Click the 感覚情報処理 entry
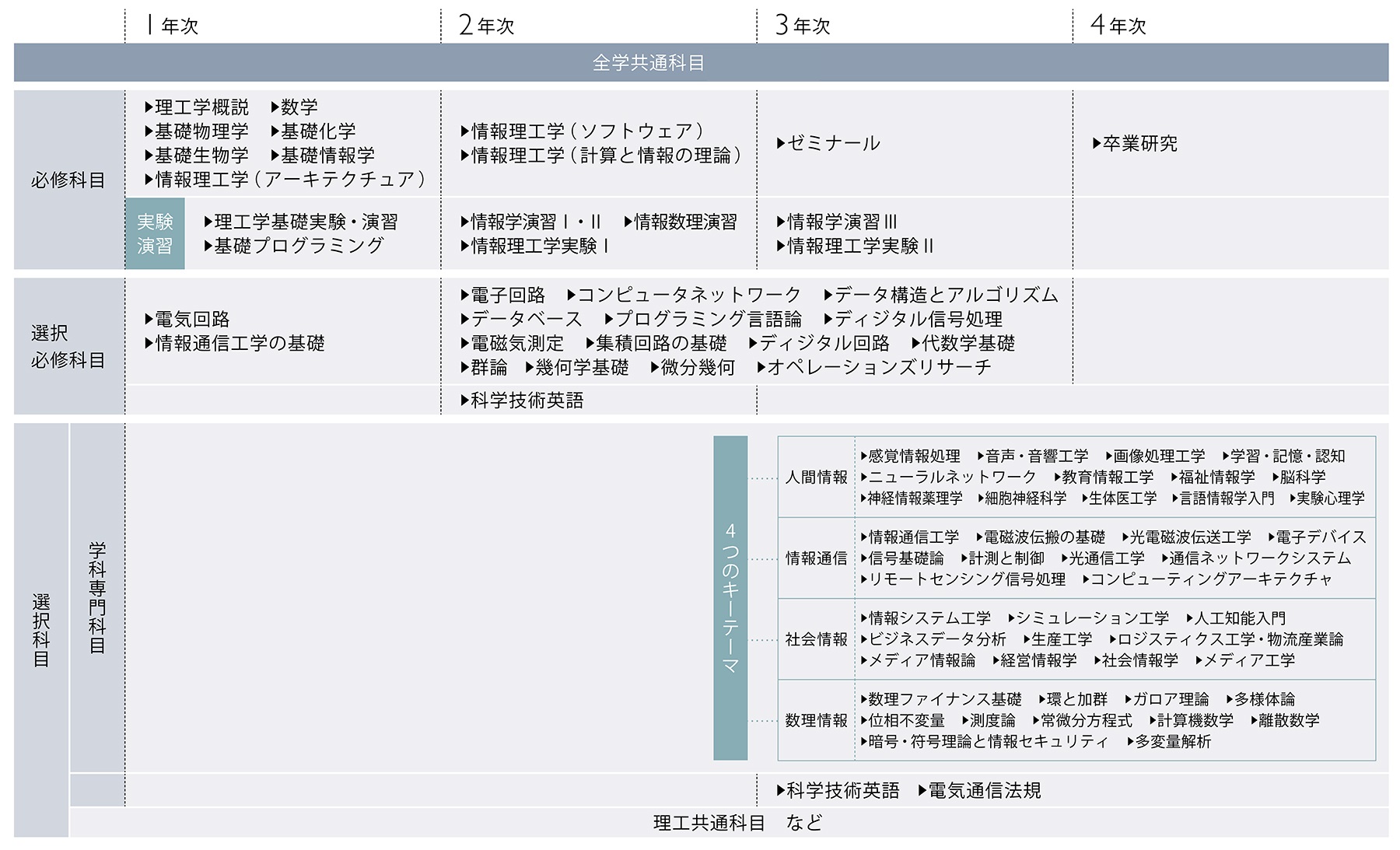 [x=911, y=456]
